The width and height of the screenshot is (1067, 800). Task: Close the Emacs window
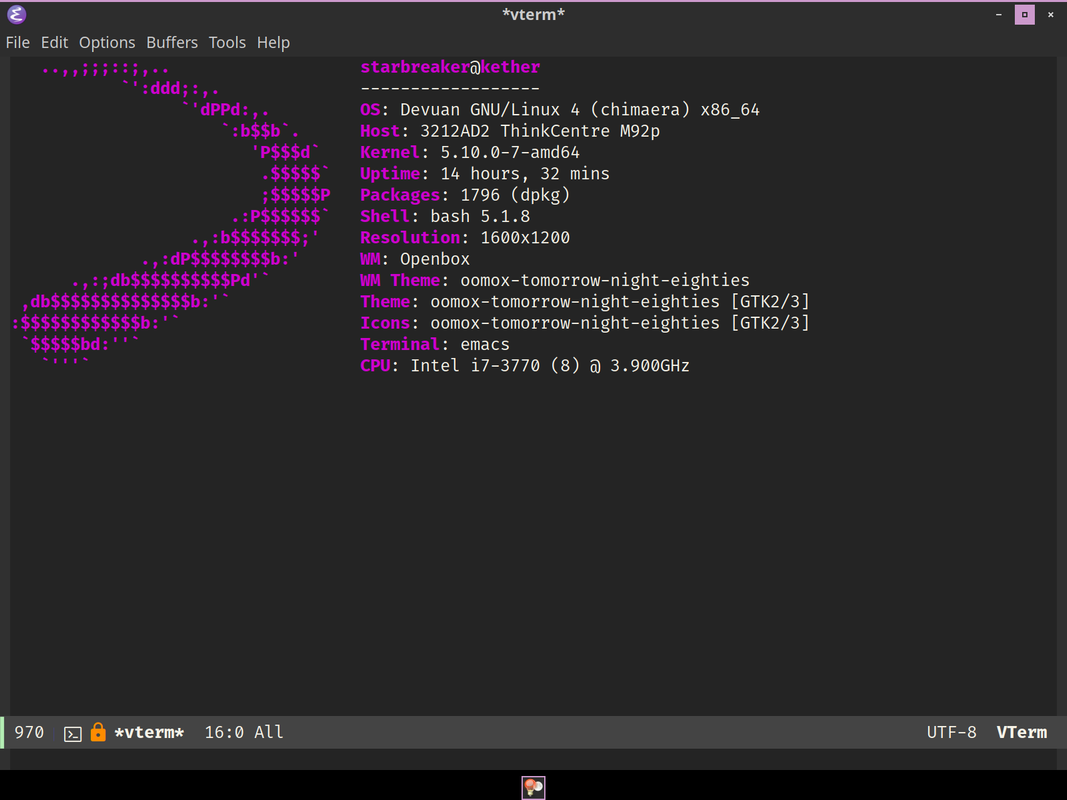tap(1051, 14)
